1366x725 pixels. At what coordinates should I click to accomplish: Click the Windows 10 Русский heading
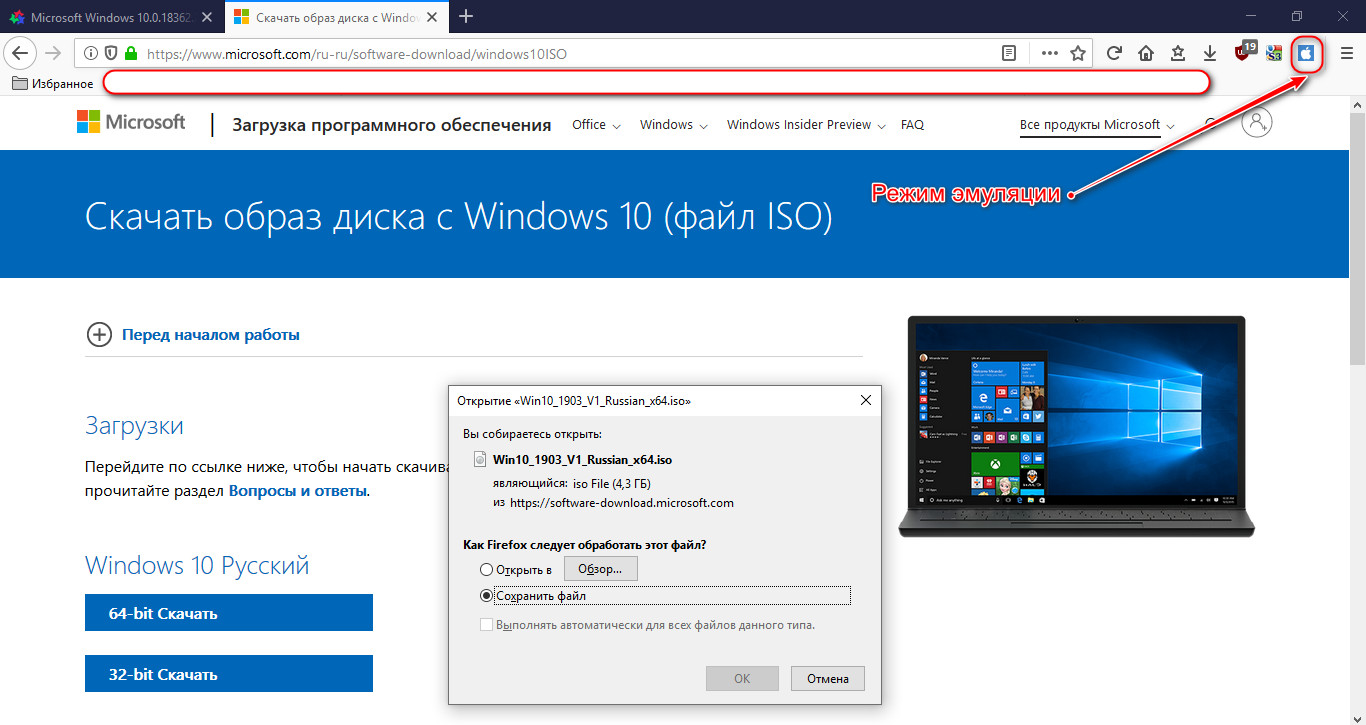pos(197,565)
